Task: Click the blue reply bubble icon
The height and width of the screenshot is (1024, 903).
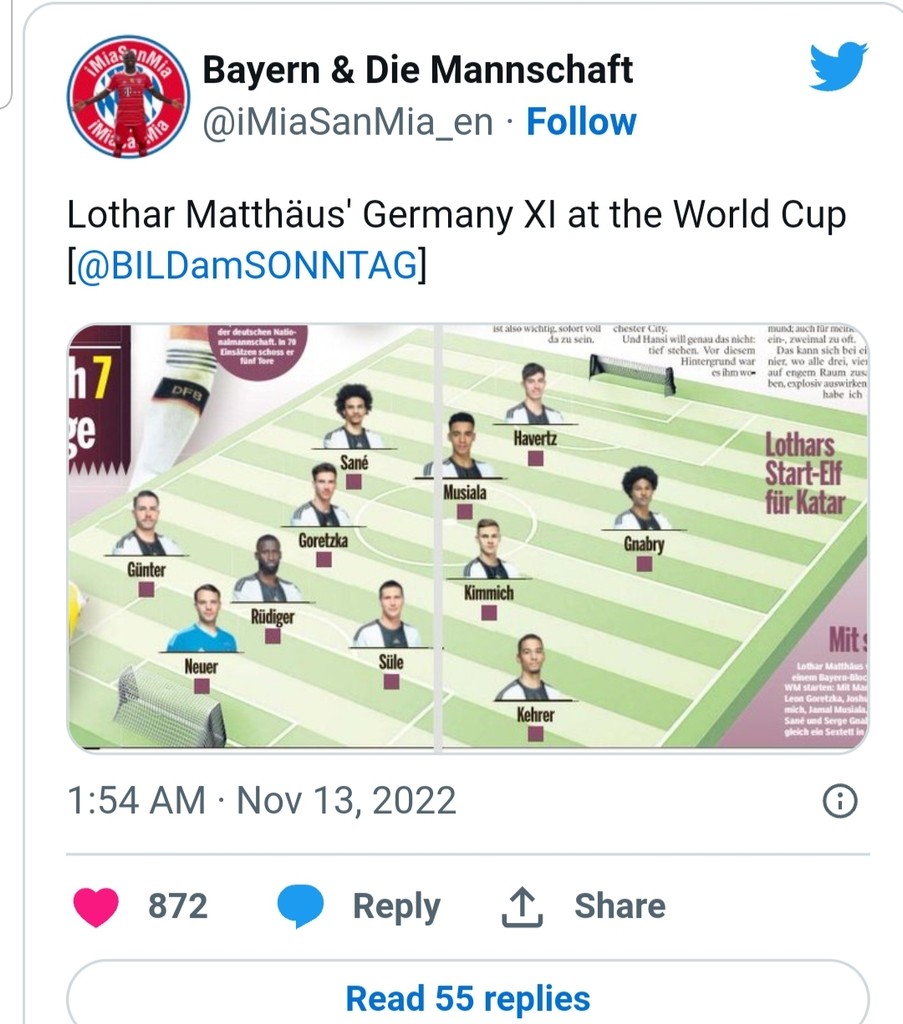Action: tap(300, 906)
